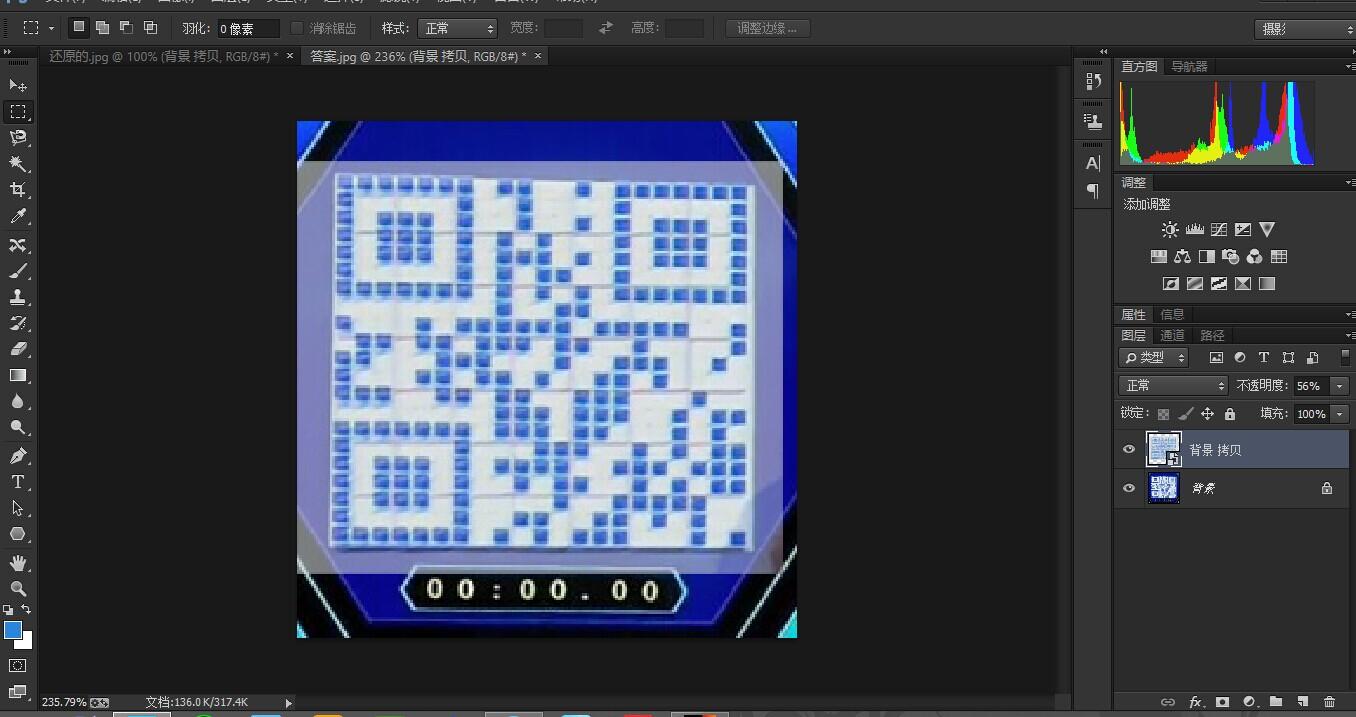This screenshot has height=717, width=1356.
Task: Hide the locked 背景 layer
Action: tap(1129, 488)
